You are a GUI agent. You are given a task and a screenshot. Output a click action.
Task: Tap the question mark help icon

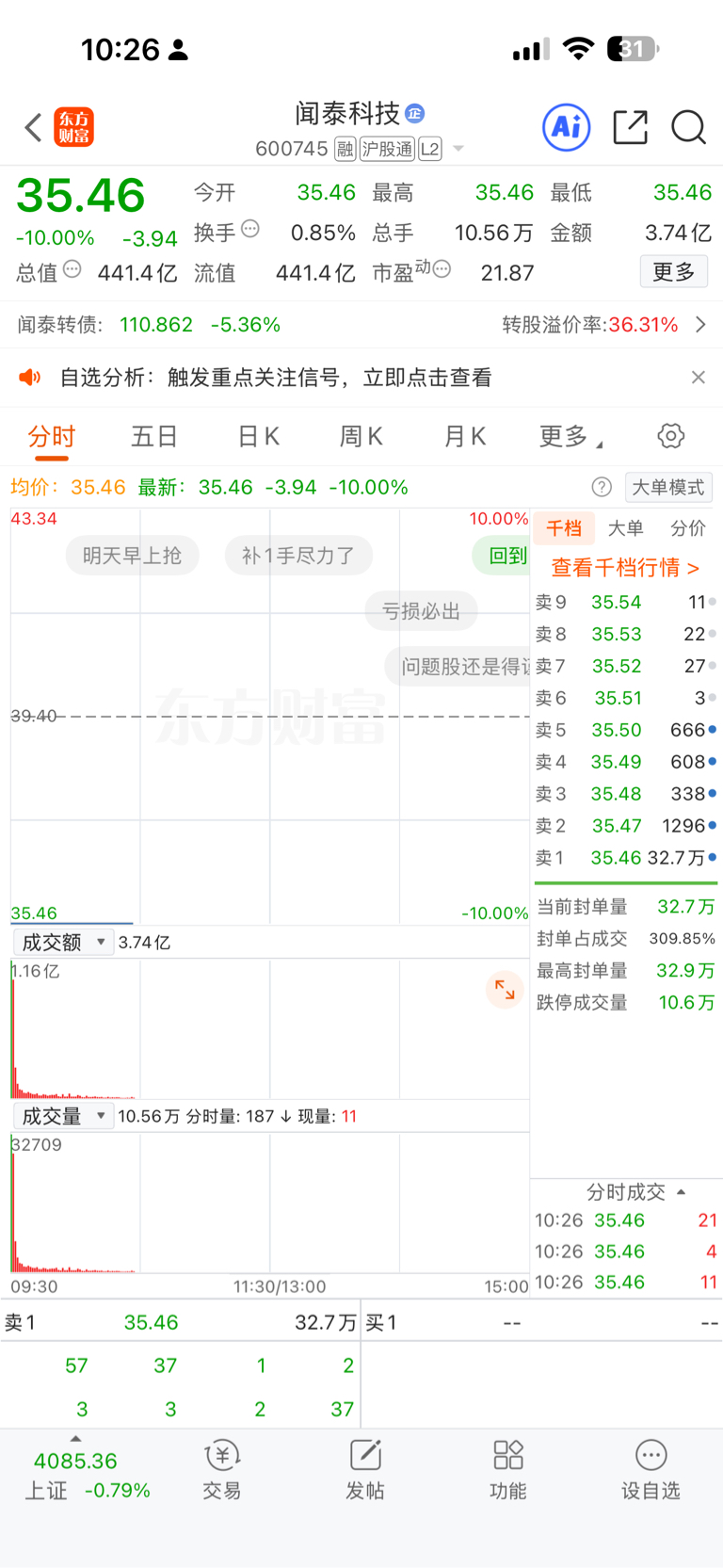pyautogui.click(x=602, y=487)
